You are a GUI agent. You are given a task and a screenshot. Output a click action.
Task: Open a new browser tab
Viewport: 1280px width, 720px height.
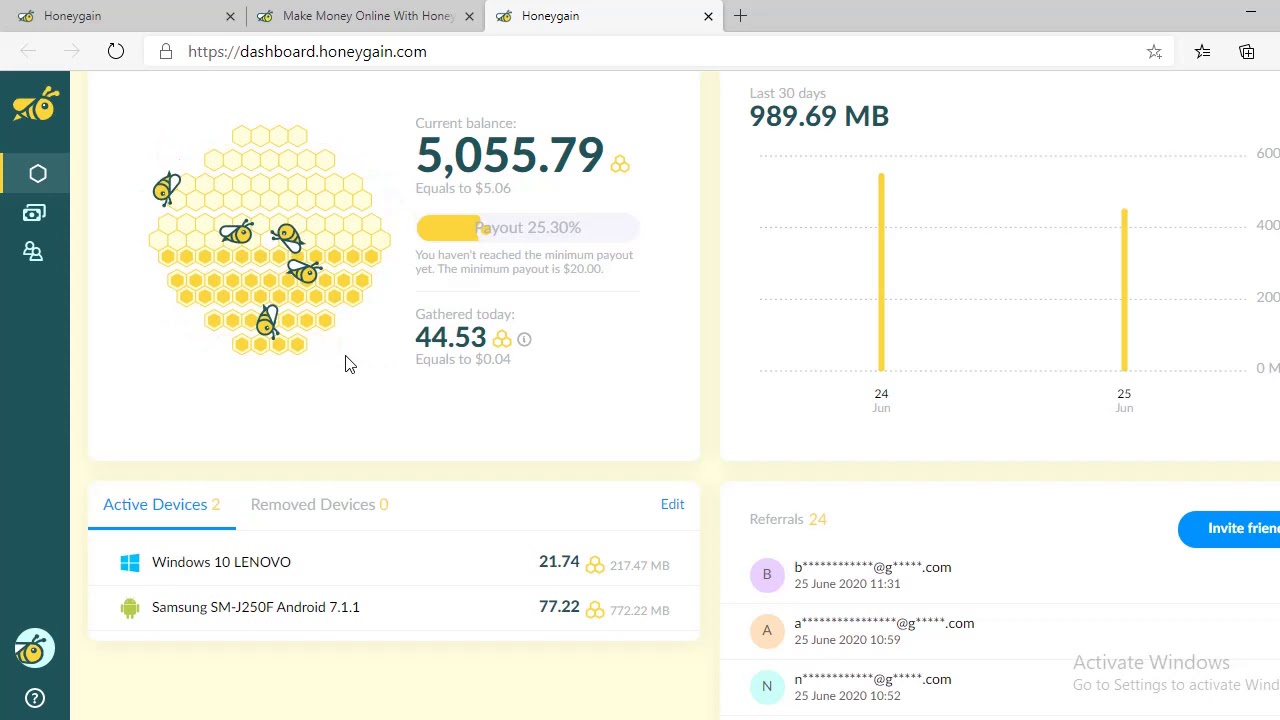coord(740,16)
